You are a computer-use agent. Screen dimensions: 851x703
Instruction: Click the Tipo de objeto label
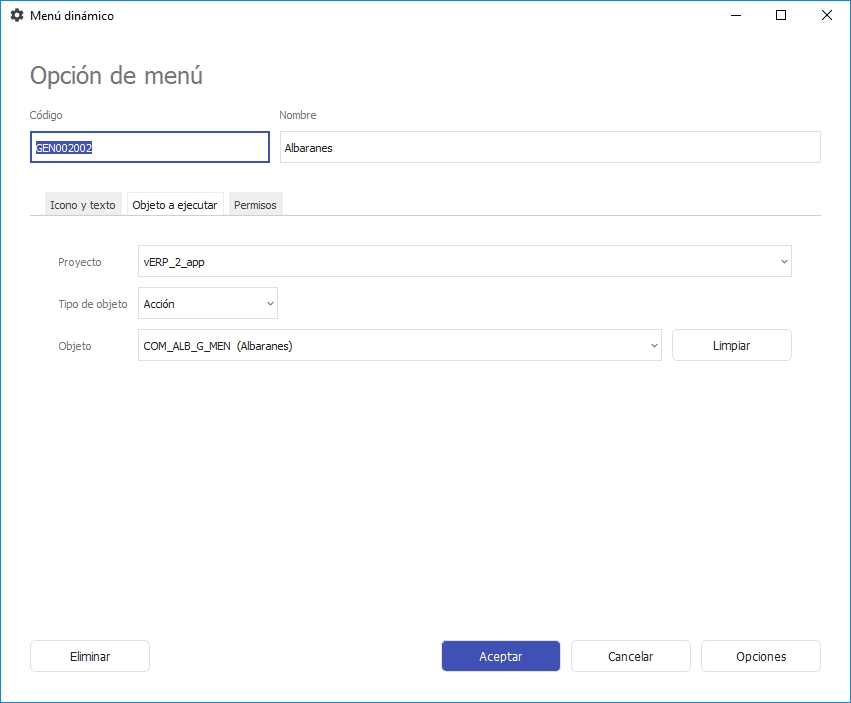pyautogui.click(x=93, y=304)
